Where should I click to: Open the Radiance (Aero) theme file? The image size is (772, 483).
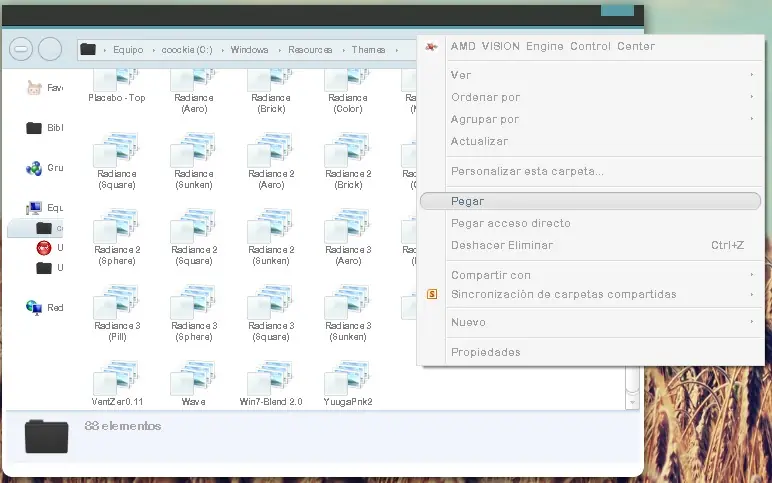[194, 91]
